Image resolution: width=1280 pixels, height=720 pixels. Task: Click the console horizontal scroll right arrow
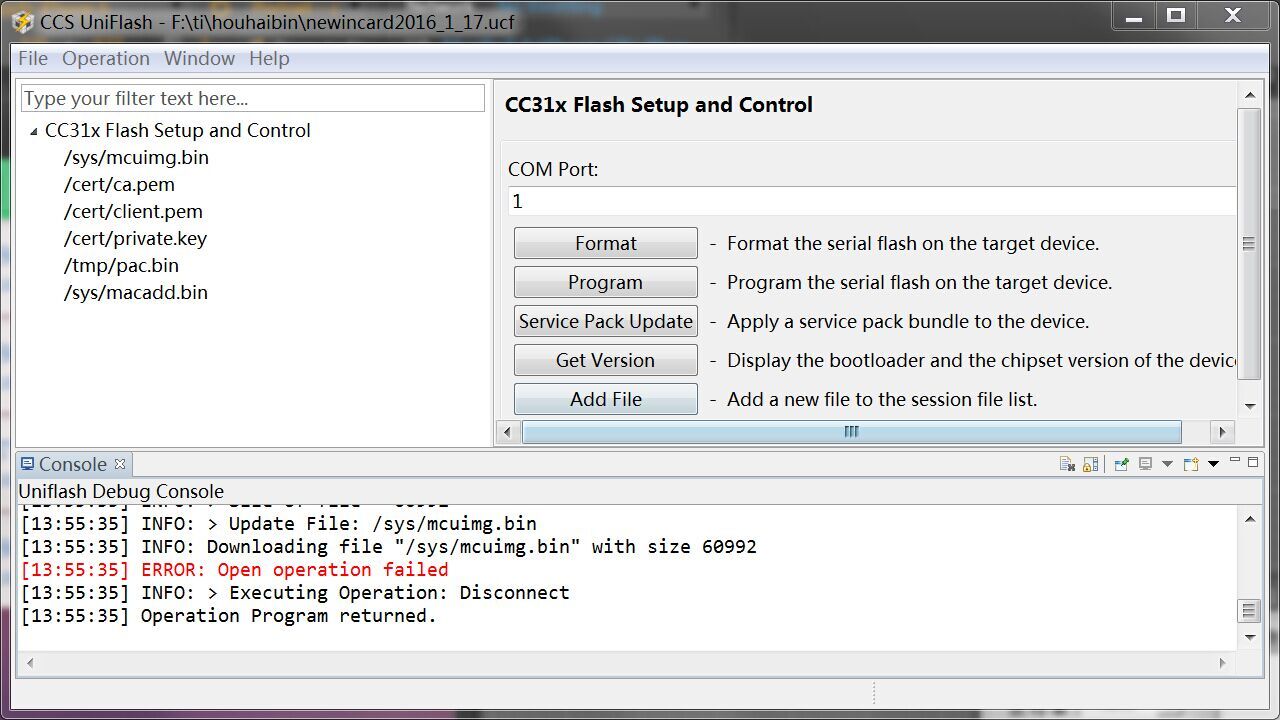click(x=1222, y=662)
